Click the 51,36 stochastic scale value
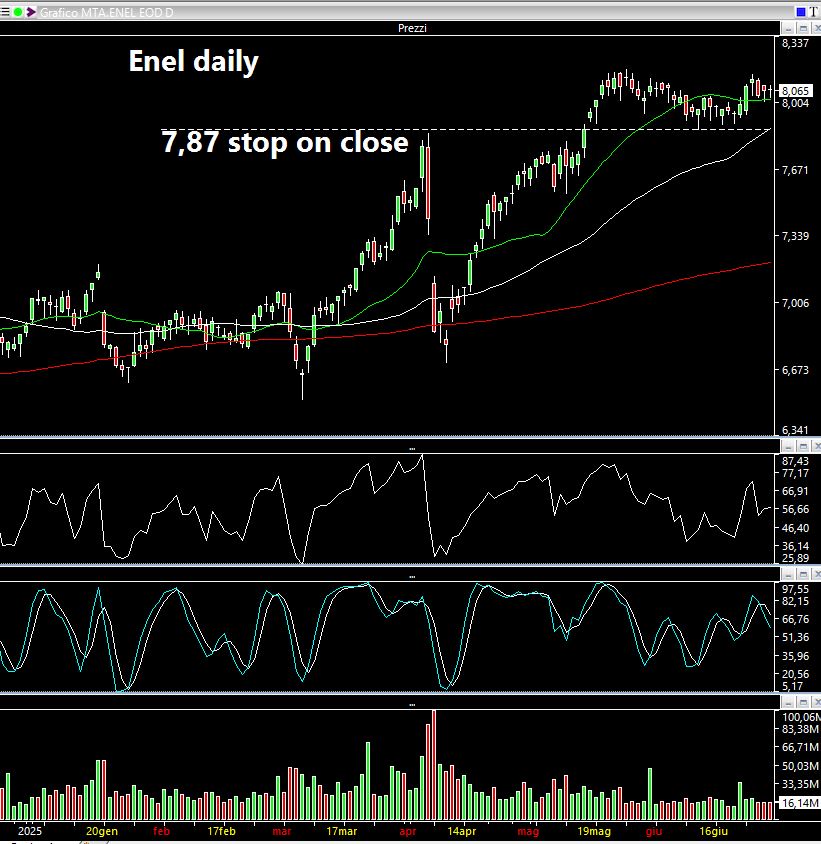Screen dimensions: 821x844 coord(795,637)
